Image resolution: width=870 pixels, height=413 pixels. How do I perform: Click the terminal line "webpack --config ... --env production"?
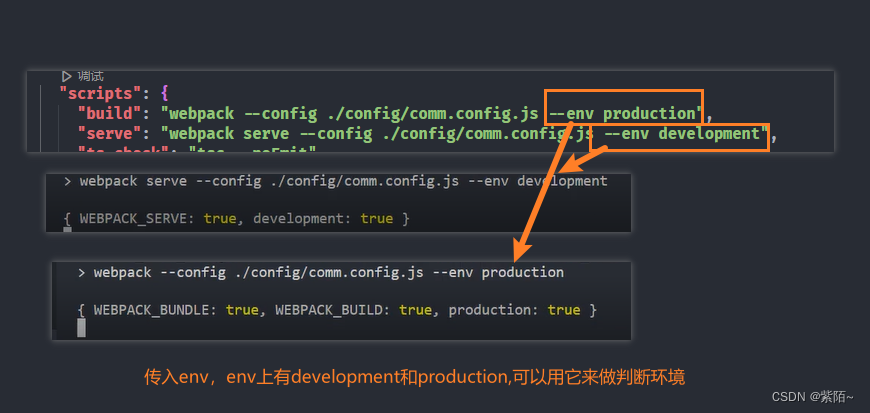point(321,273)
